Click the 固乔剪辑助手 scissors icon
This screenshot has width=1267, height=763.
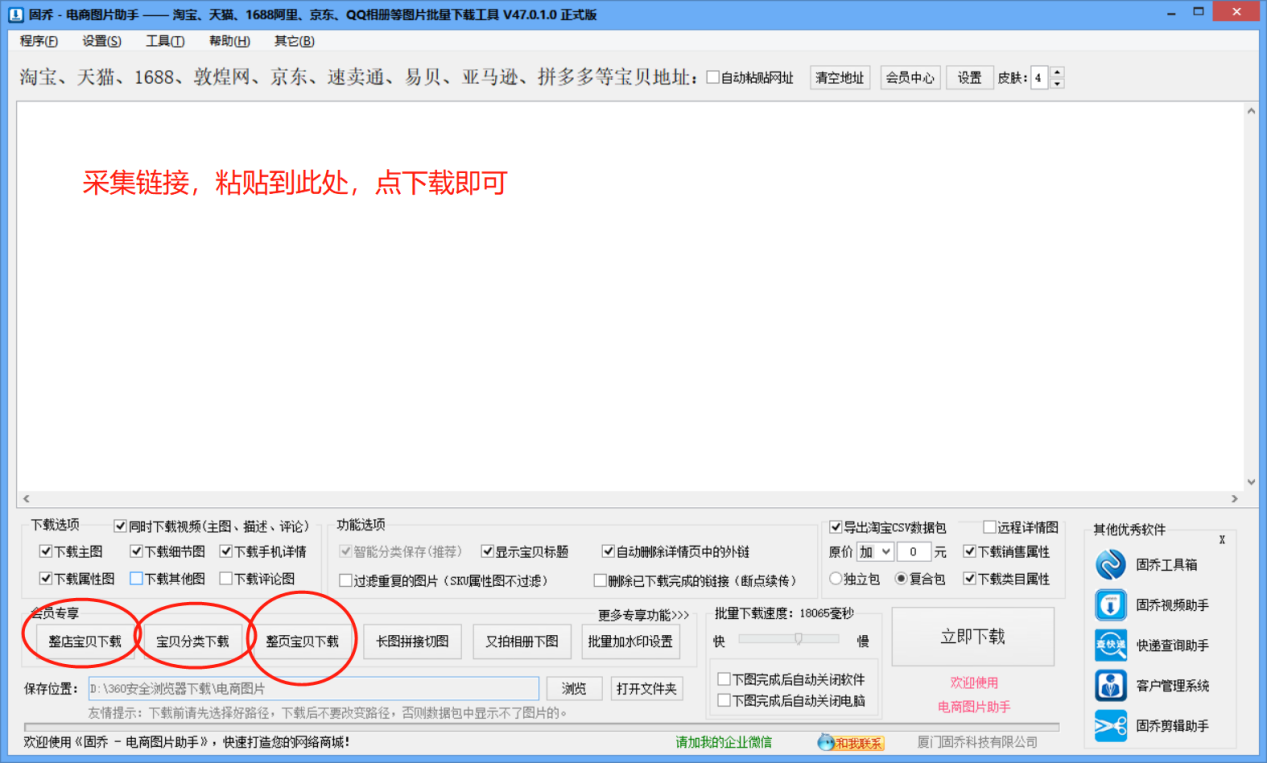click(x=1111, y=726)
